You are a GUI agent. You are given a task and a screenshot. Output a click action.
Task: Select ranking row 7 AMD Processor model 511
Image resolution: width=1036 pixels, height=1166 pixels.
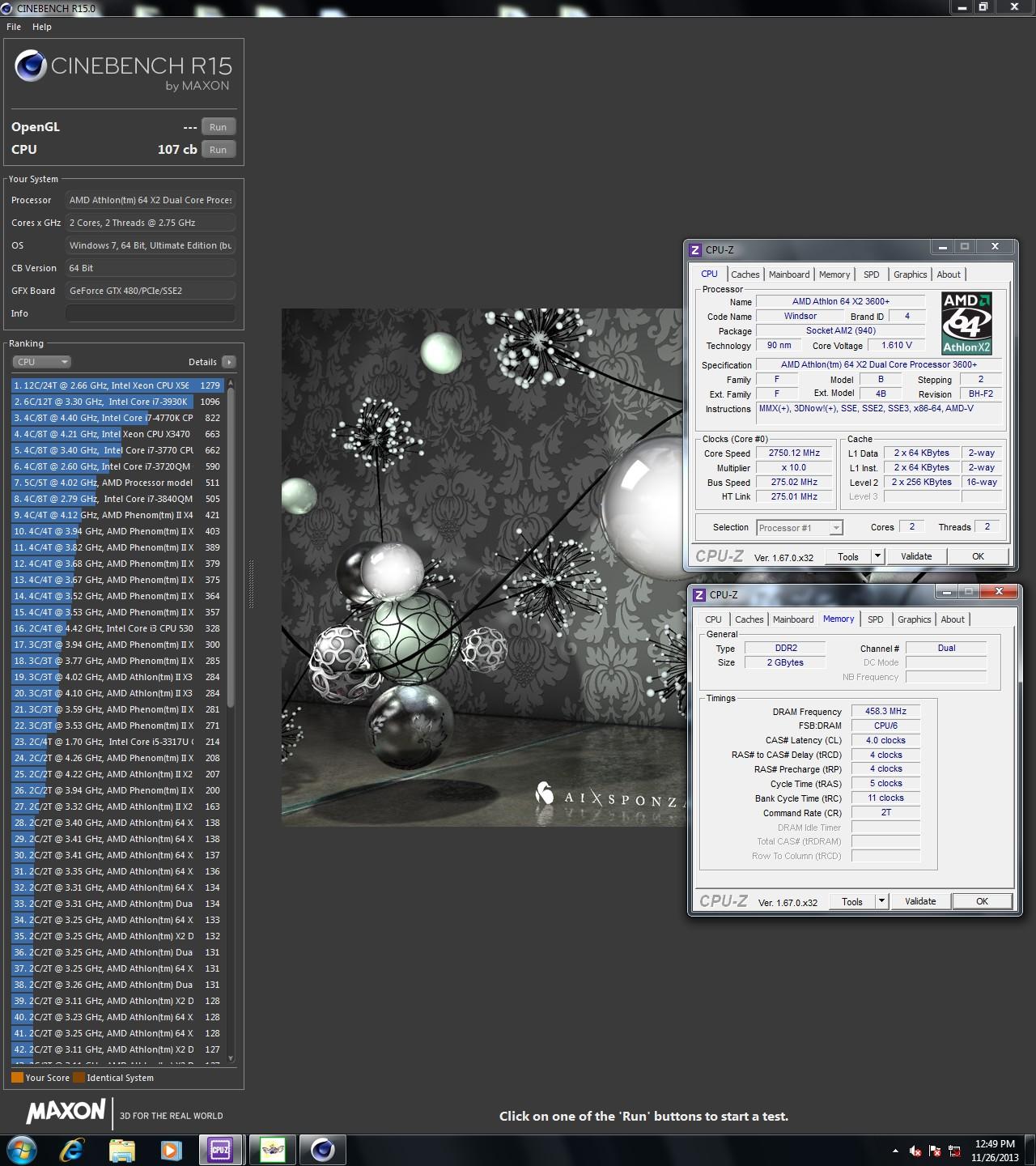pos(117,483)
